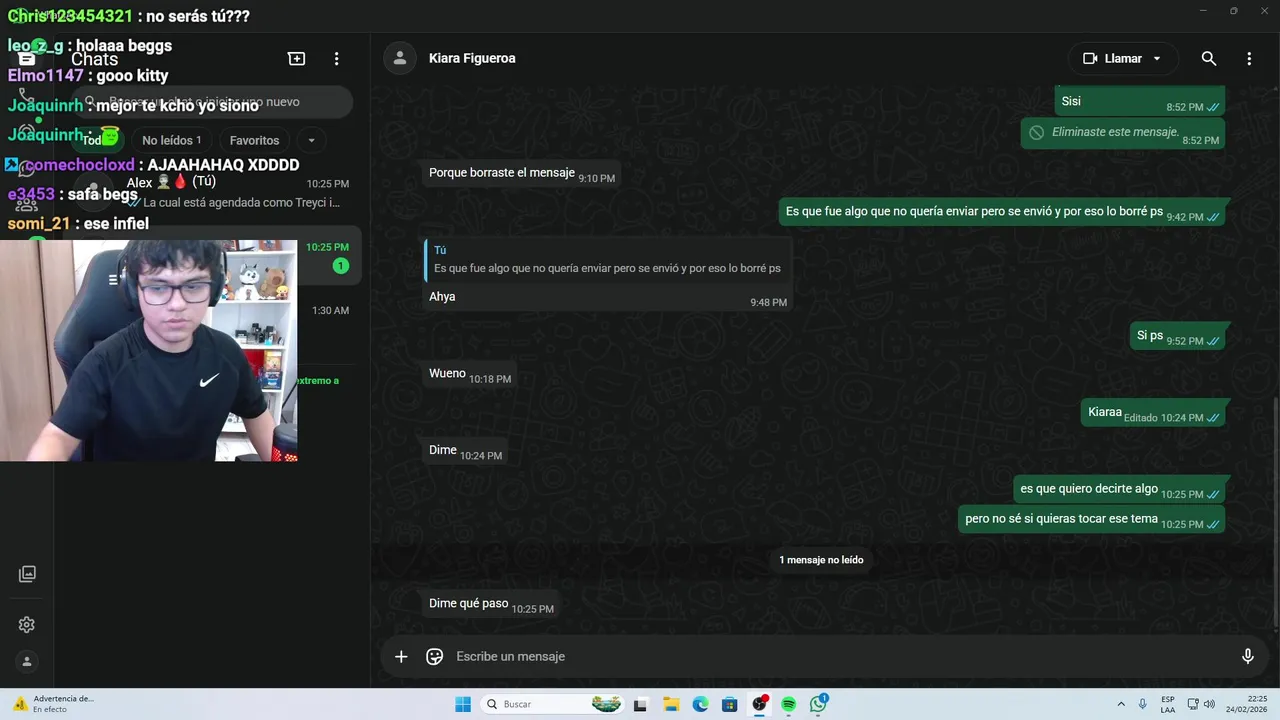This screenshot has width=1280, height=720.
Task: Open the sidebar media gallery icon
Action: pos(27,574)
